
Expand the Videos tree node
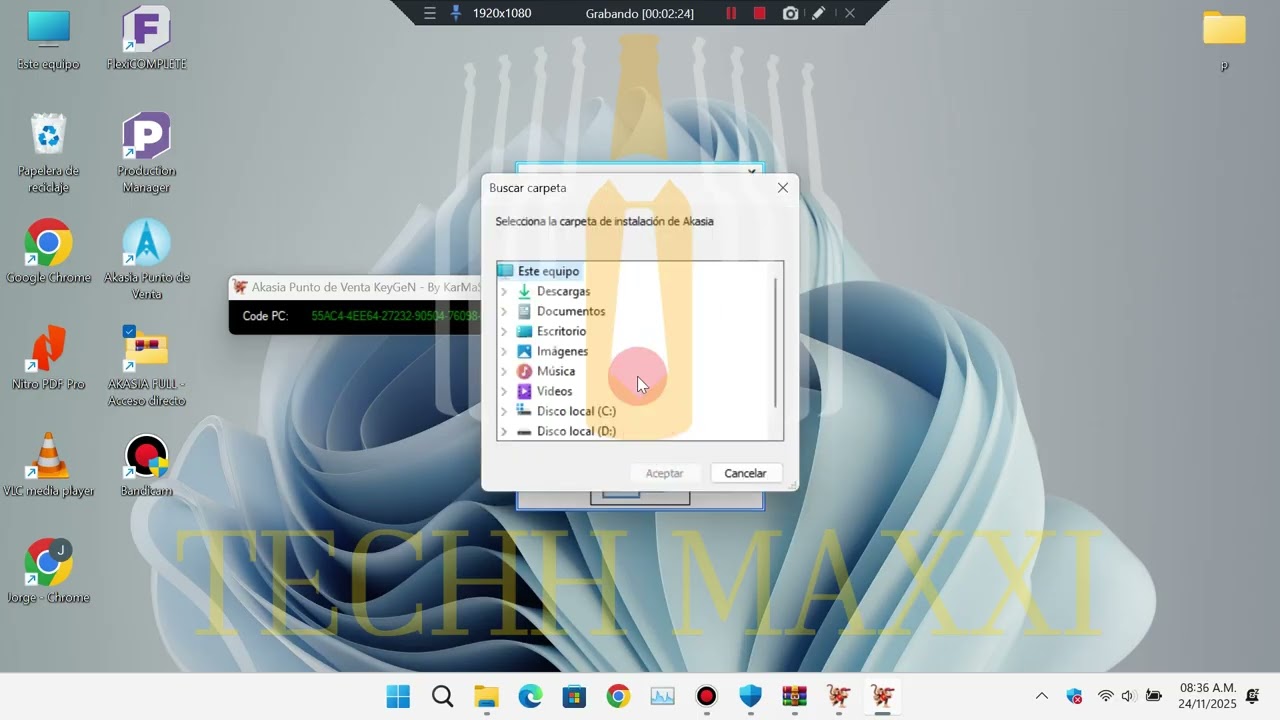coord(504,392)
